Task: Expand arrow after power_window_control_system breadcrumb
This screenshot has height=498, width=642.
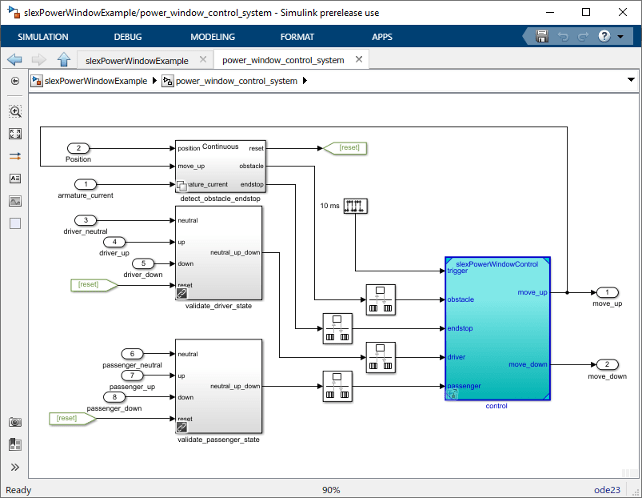Action: [x=305, y=81]
